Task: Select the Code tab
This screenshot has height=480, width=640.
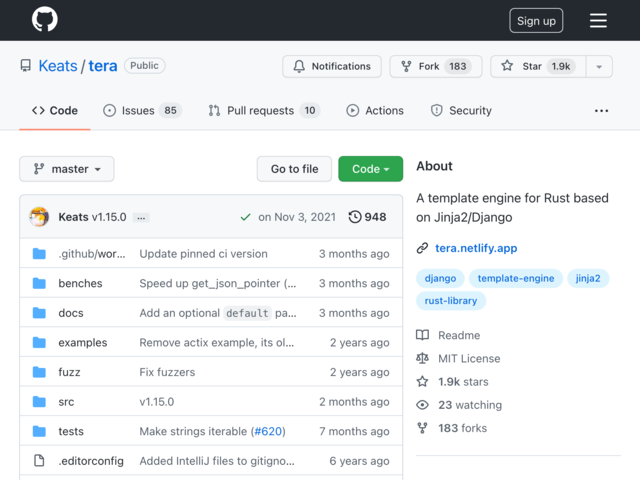Action: [55, 111]
